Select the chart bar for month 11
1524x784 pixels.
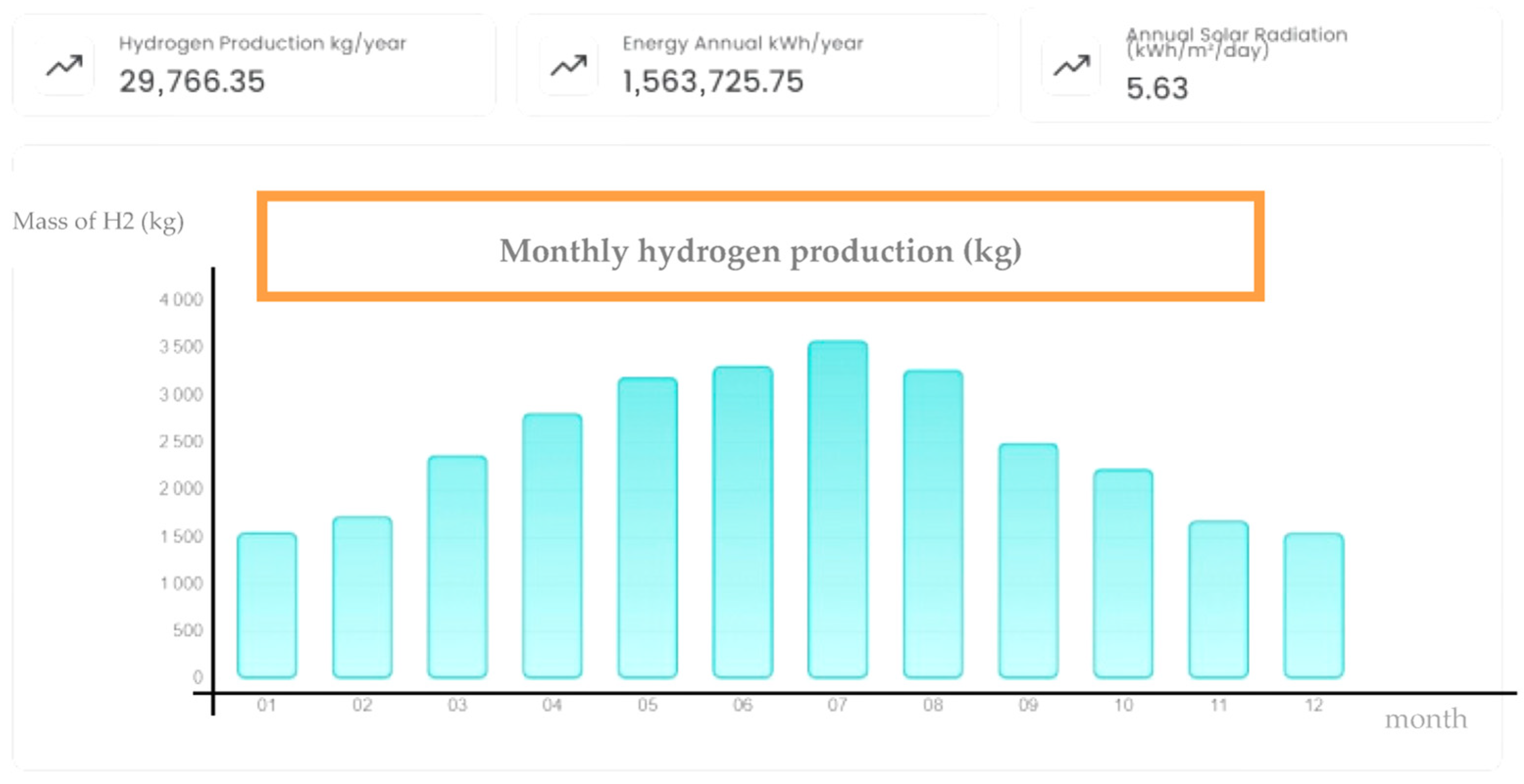(1219, 599)
